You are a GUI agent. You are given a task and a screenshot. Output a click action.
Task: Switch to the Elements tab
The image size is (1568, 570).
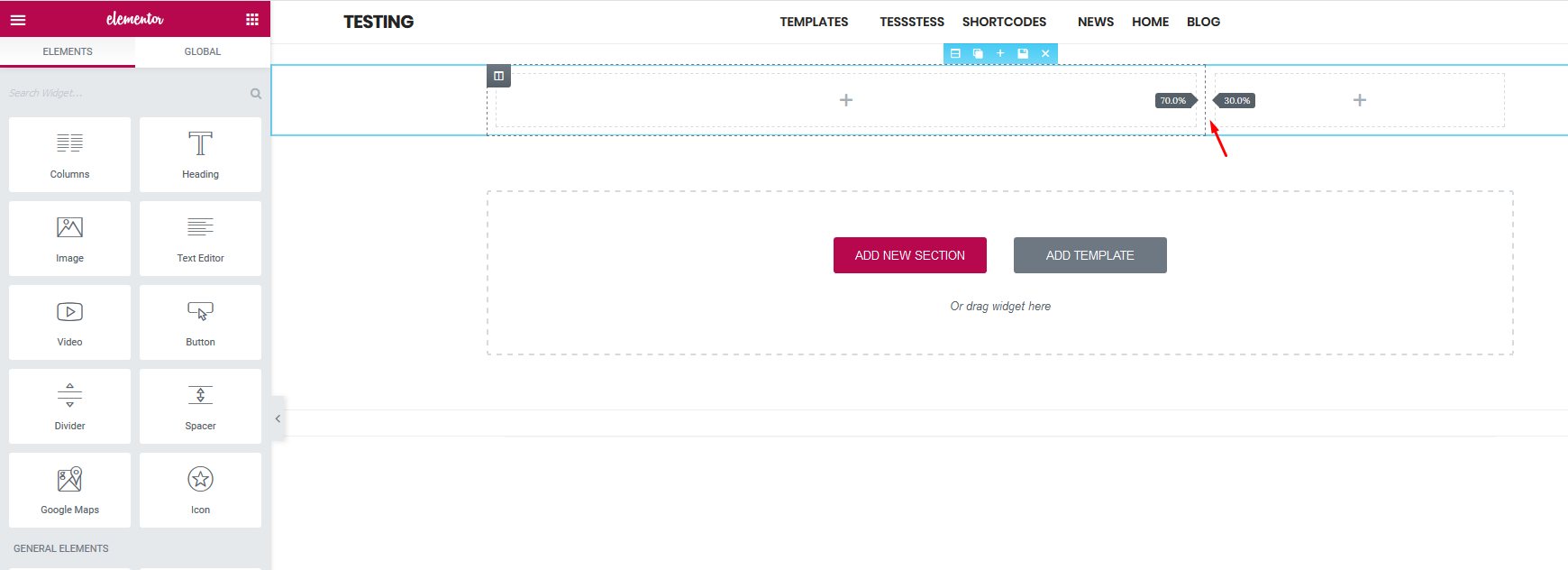pos(68,51)
